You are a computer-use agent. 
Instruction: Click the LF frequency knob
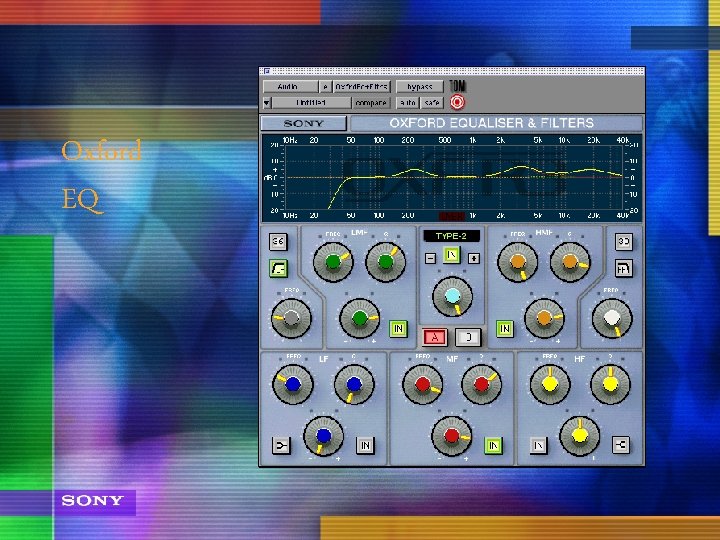293,384
